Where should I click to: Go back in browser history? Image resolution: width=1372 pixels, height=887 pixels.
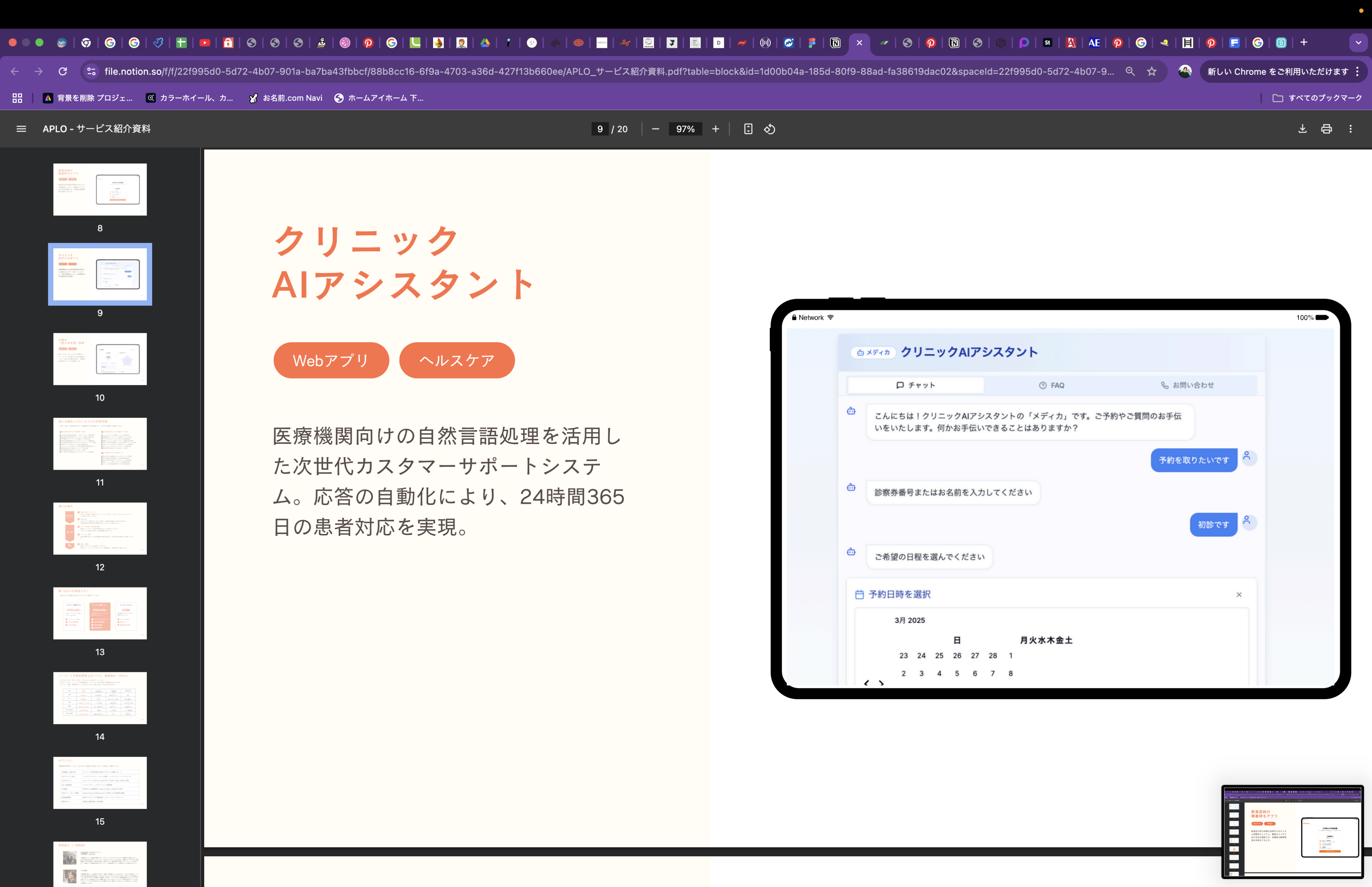[15, 71]
